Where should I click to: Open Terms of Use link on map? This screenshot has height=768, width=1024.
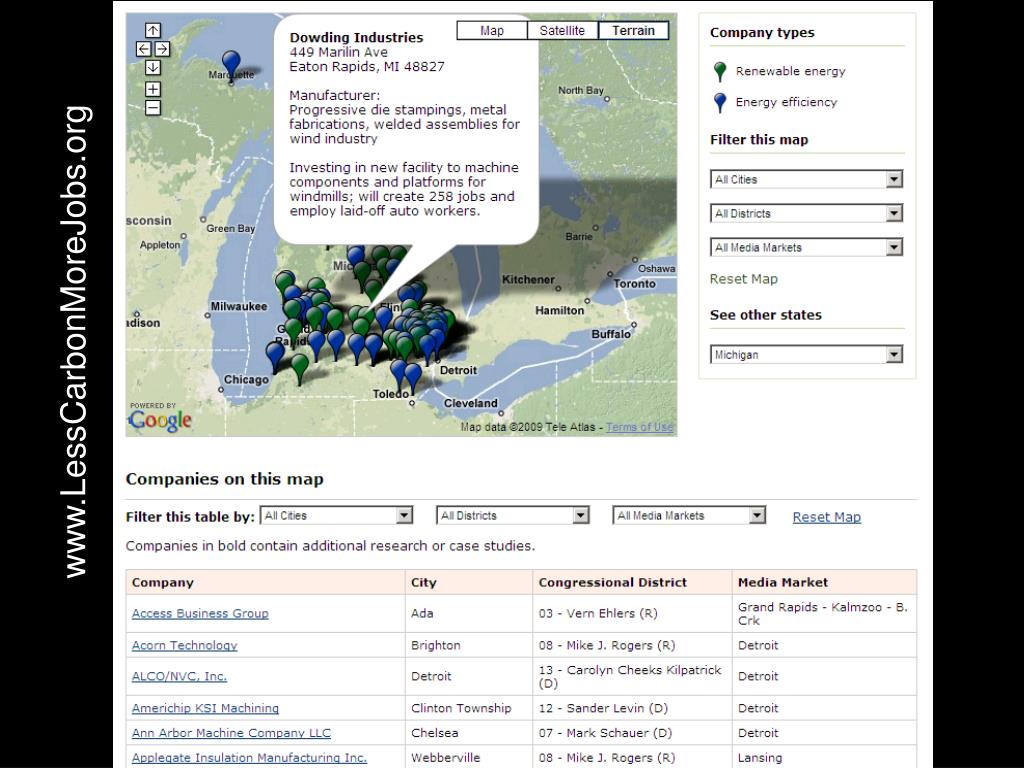click(639, 427)
